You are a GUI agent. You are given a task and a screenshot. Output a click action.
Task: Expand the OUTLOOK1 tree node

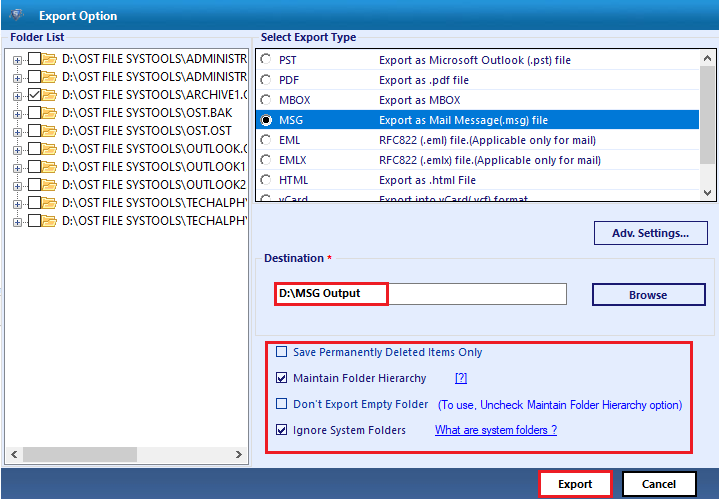pos(17,168)
